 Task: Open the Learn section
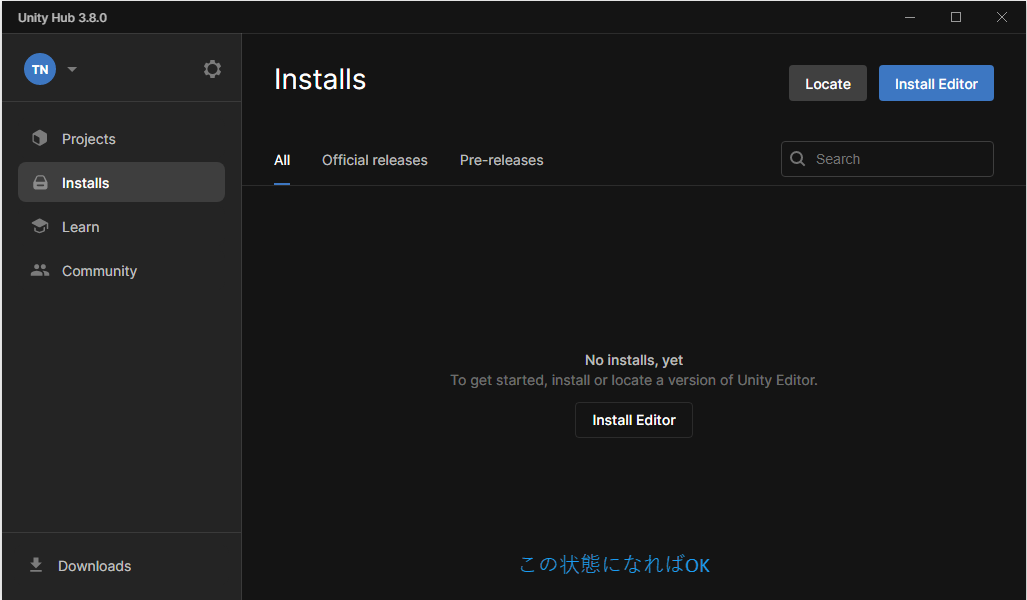click(121, 227)
